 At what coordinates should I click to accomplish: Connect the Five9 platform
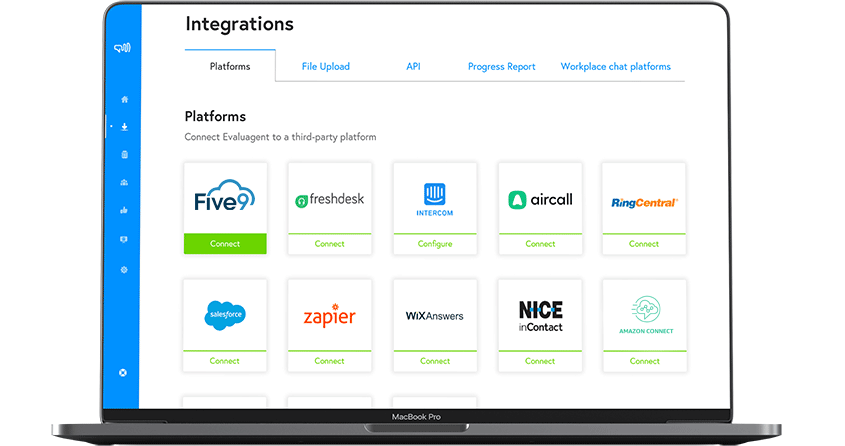coord(225,243)
